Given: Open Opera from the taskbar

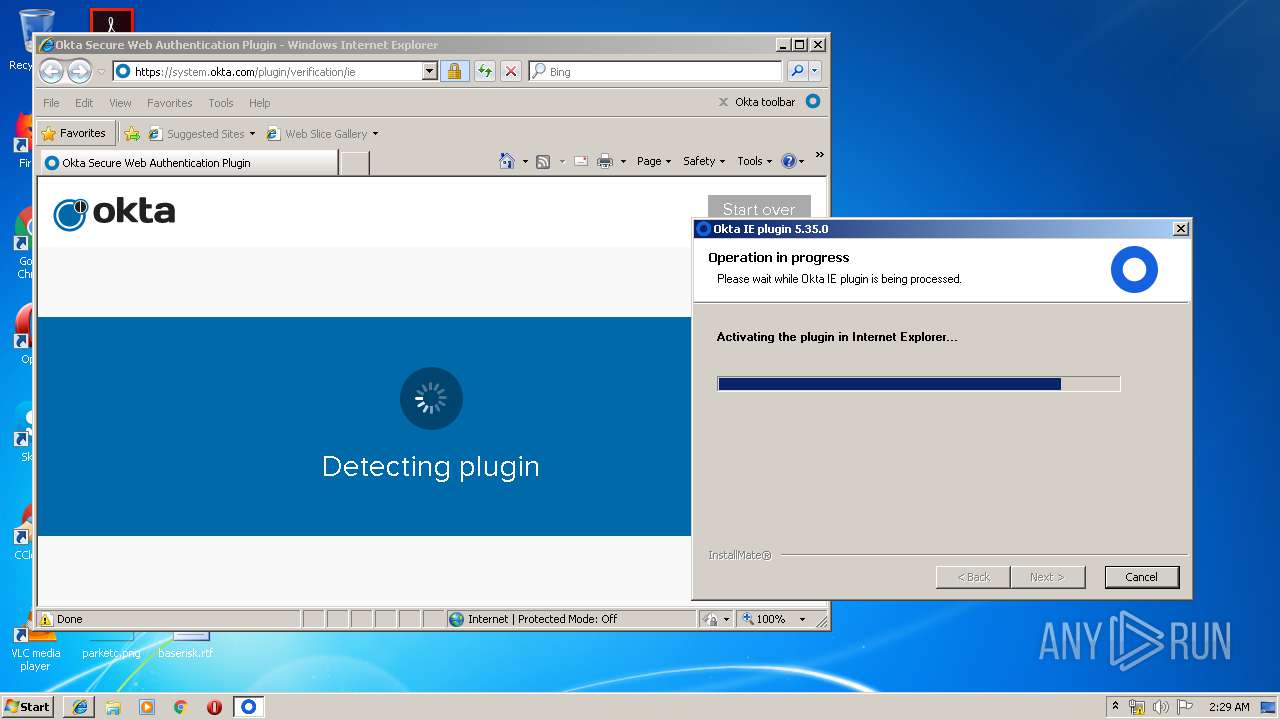Looking at the screenshot, I should tap(214, 706).
